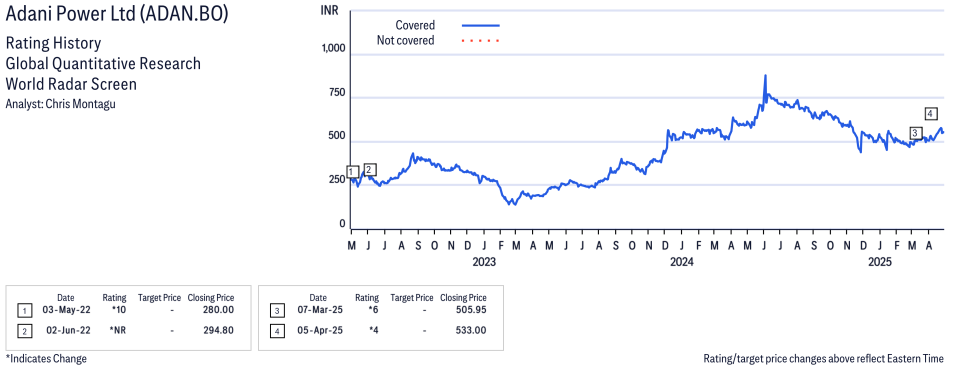Screen dimensions: 955x365
Task: Click Date header in right table
Action: [x=318, y=298]
